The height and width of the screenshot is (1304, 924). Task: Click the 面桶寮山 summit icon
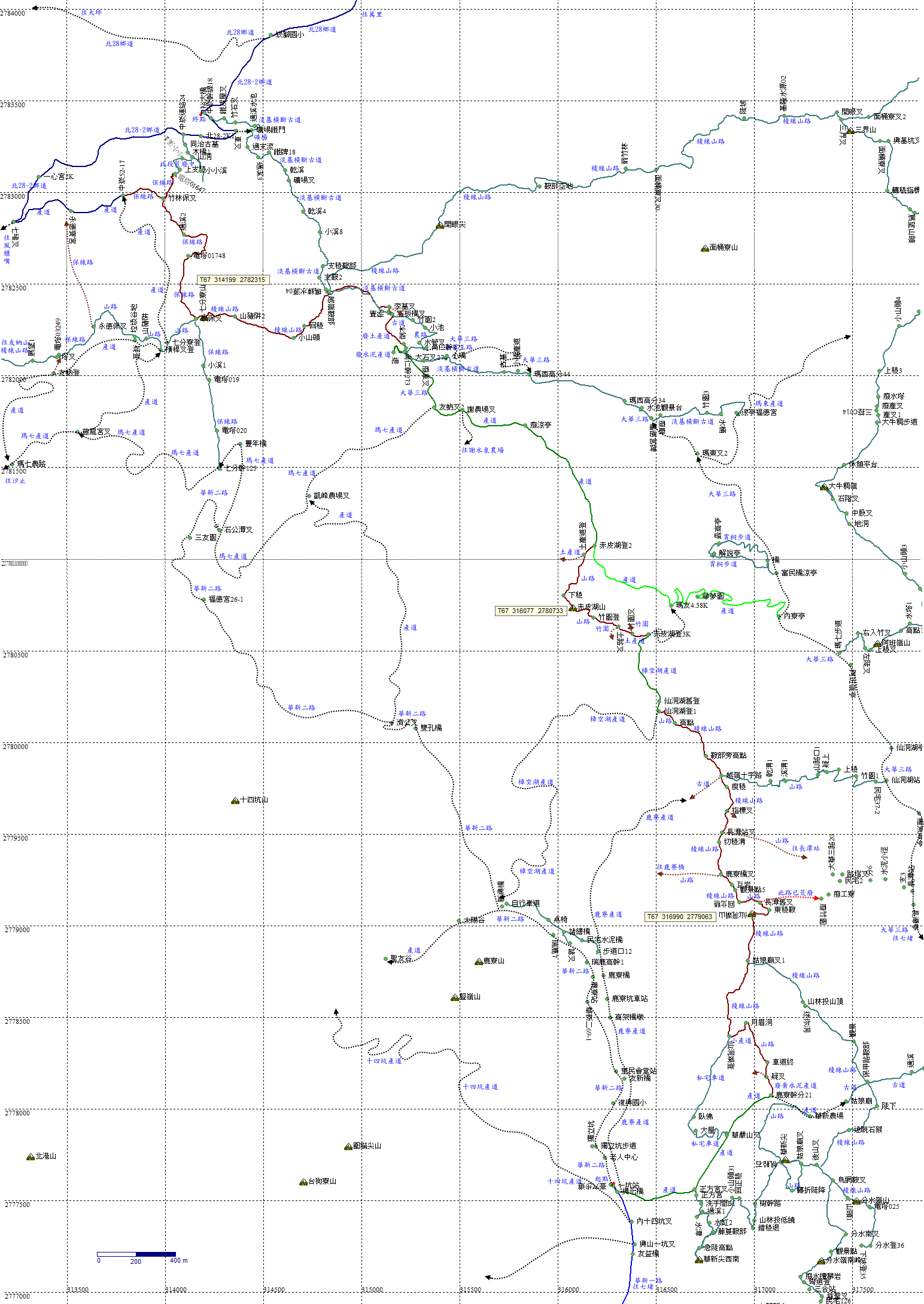(x=704, y=248)
